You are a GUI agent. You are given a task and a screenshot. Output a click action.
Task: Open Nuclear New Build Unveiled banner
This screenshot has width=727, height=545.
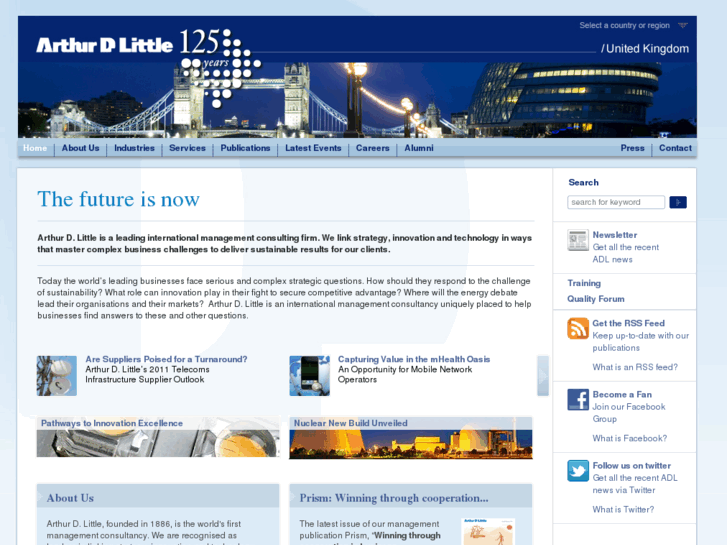[x=411, y=438]
